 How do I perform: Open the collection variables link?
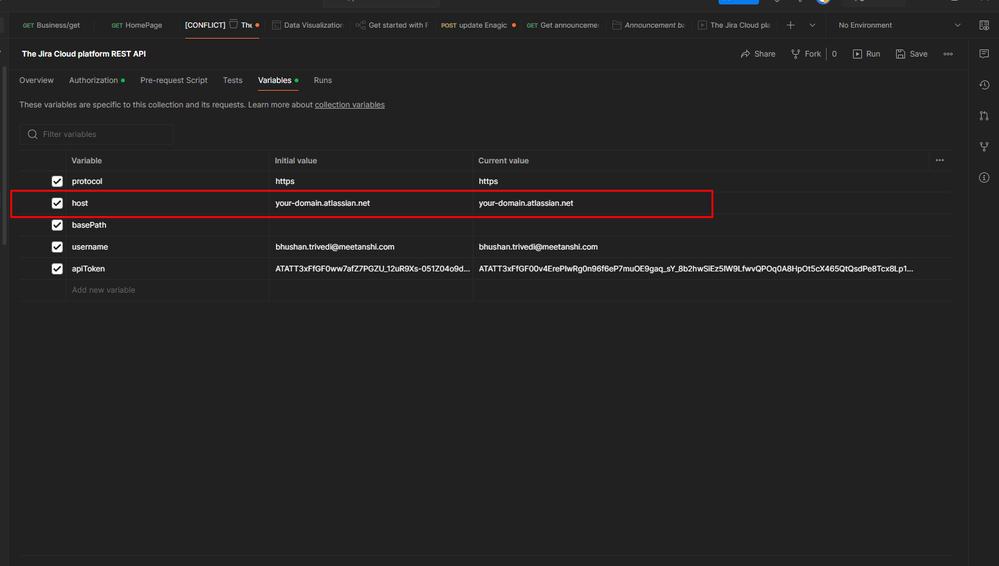[350, 105]
